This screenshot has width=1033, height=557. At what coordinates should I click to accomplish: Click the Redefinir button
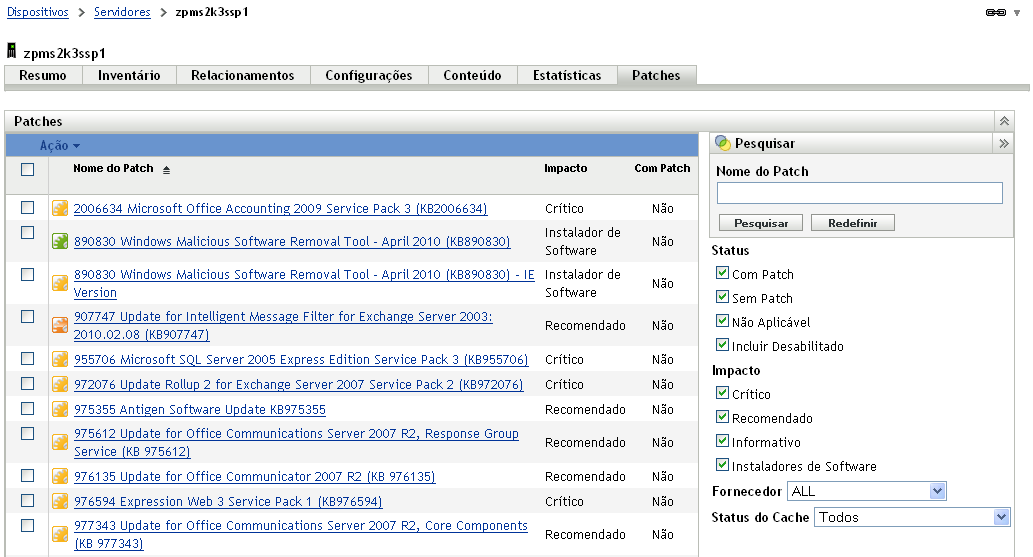(x=852, y=223)
